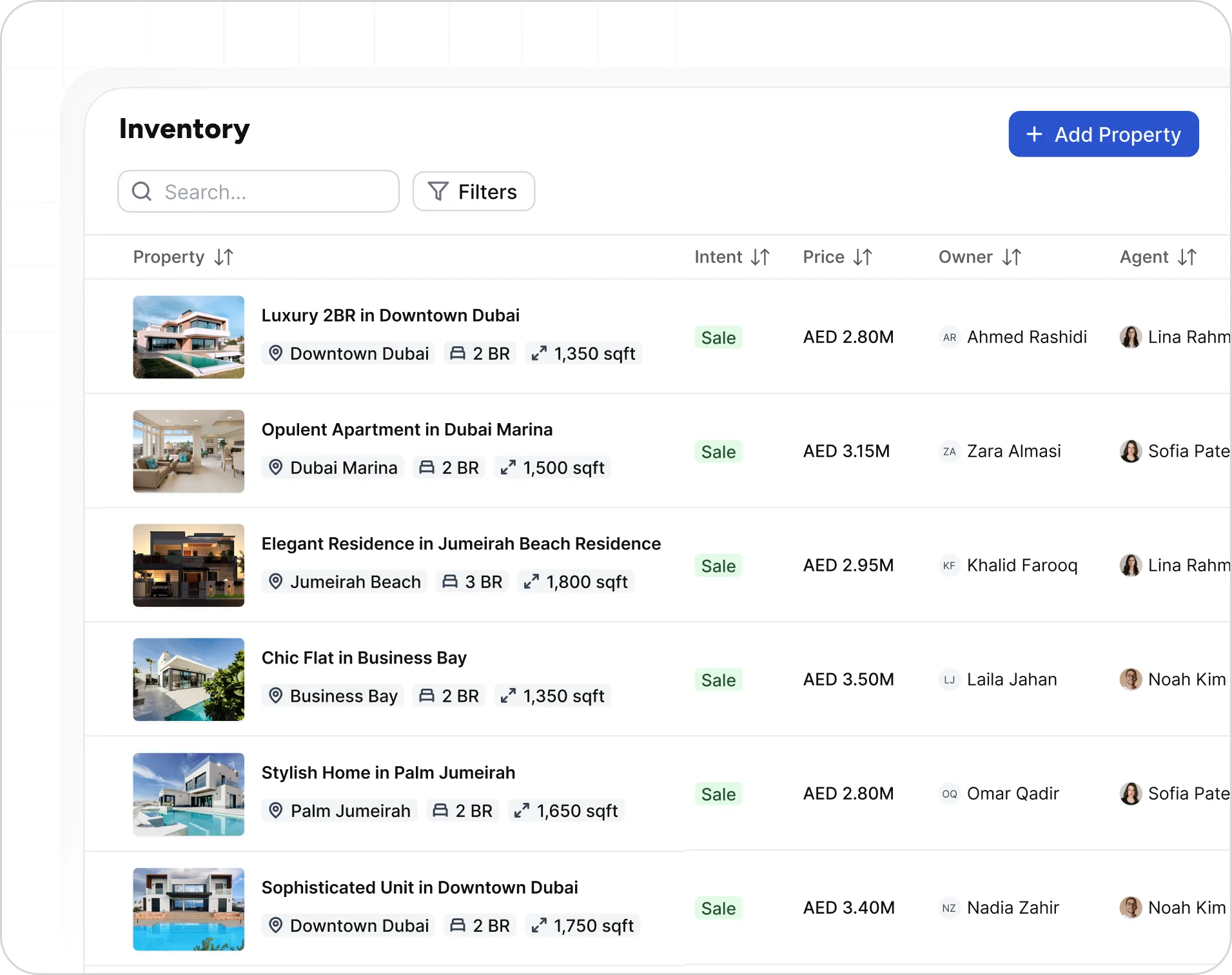Open Sophisticated Unit in Downtown Dubai listing
The width and height of the screenshot is (1232, 975).
pyautogui.click(x=420, y=887)
